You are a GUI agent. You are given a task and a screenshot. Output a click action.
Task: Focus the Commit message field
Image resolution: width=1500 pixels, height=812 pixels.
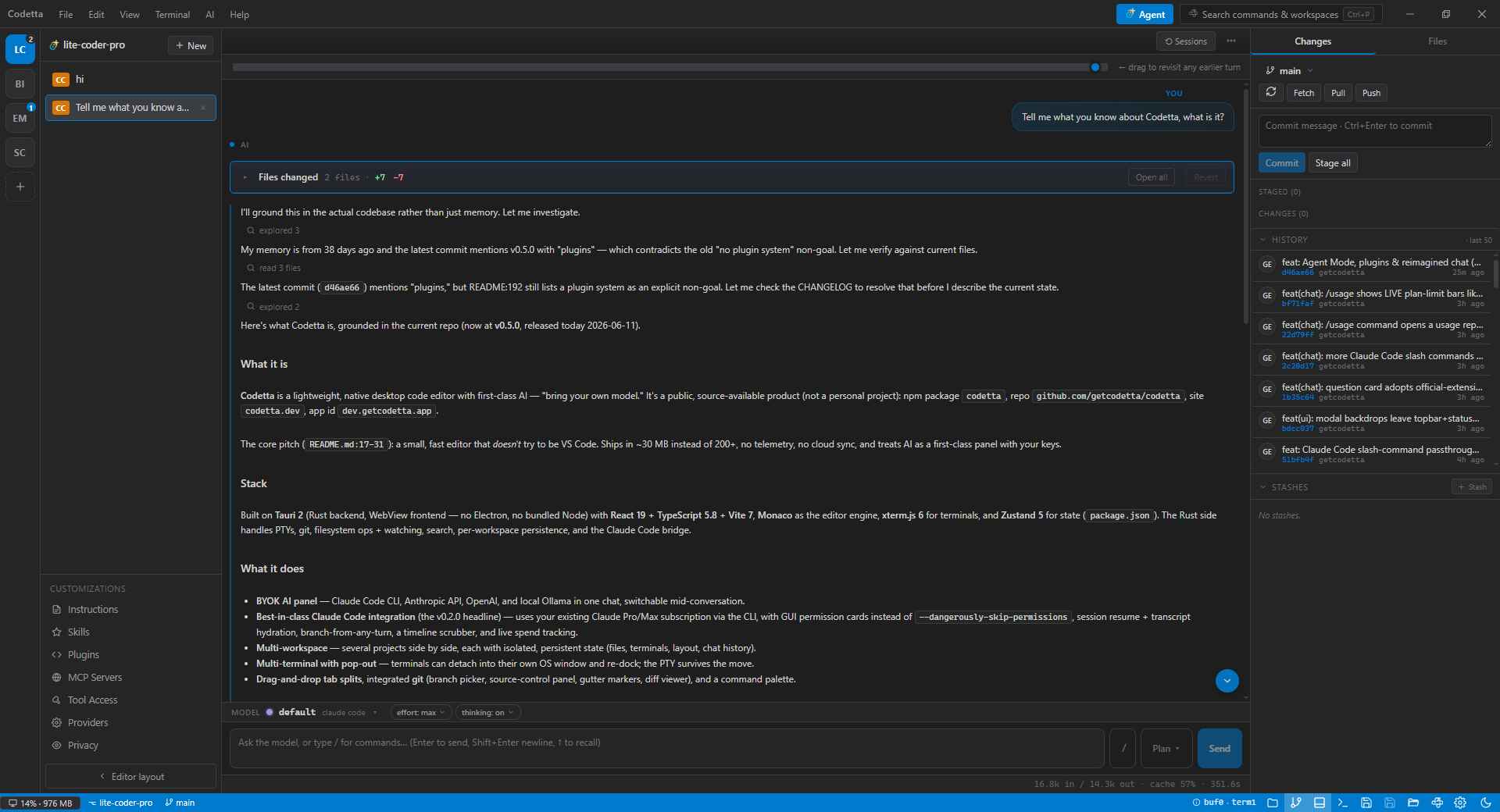[x=1375, y=131]
